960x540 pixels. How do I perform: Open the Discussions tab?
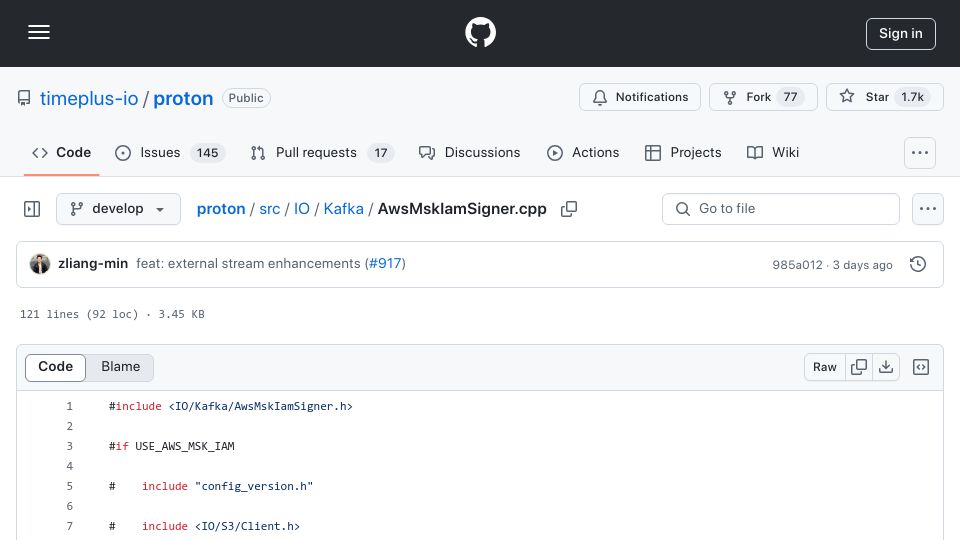(470, 152)
